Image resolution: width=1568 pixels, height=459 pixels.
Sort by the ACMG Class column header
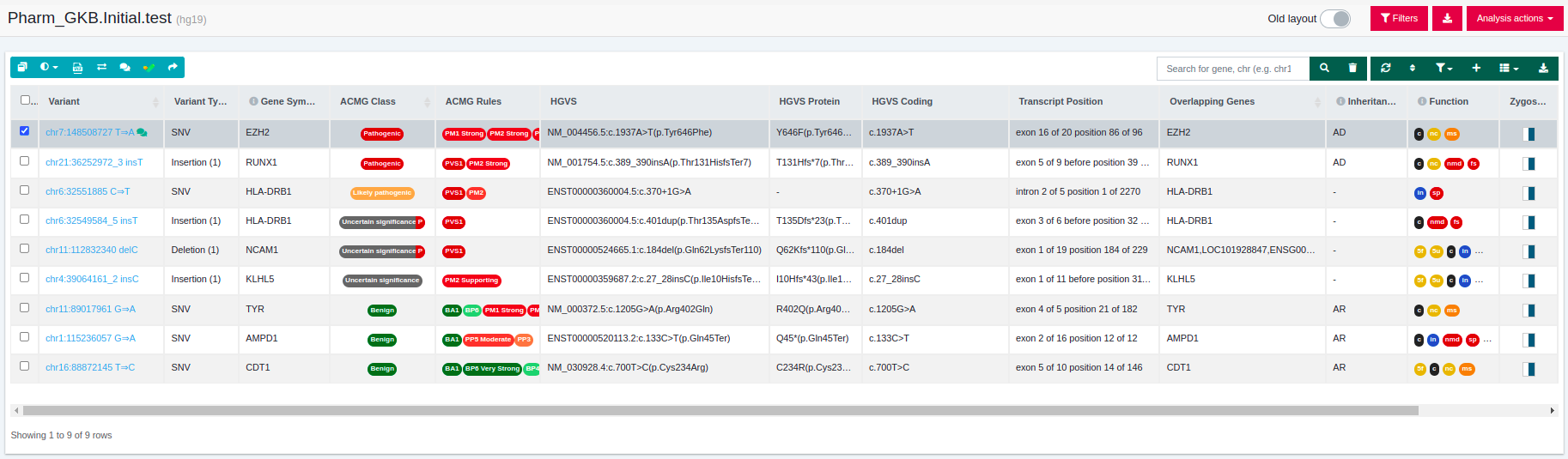[x=368, y=101]
